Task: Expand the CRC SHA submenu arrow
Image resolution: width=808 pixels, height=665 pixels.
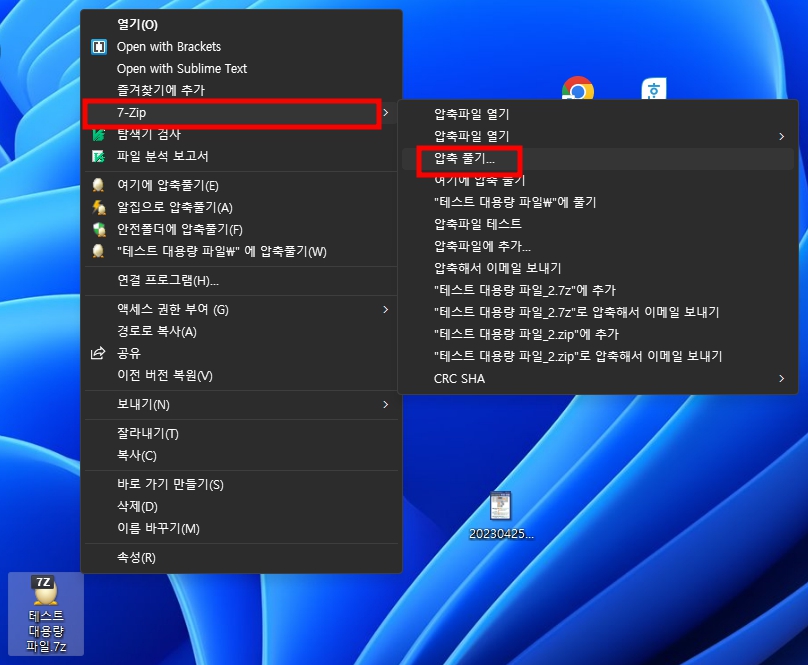Action: tap(782, 378)
